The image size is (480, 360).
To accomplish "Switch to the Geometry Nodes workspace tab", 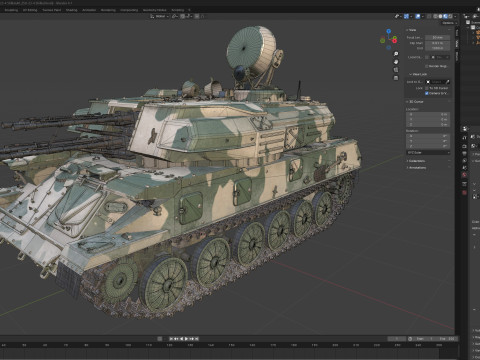I will click(155, 10).
